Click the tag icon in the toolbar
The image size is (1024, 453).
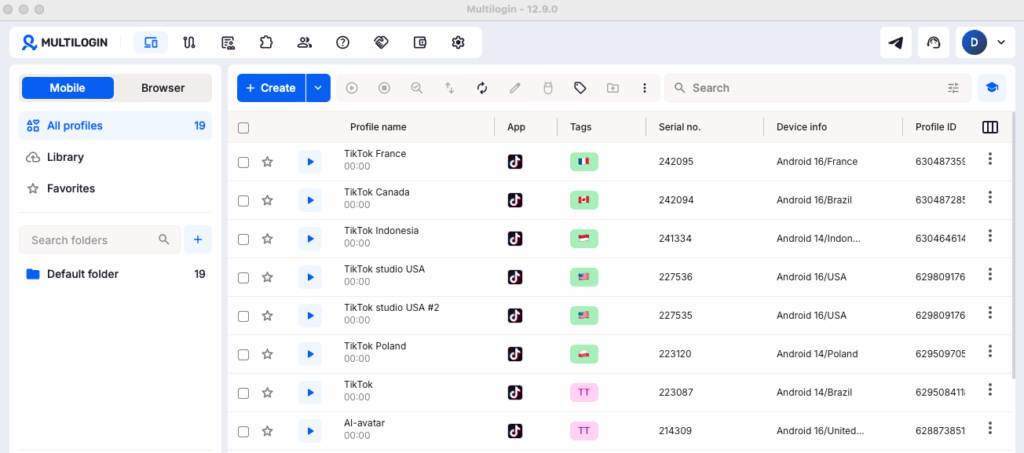click(580, 87)
